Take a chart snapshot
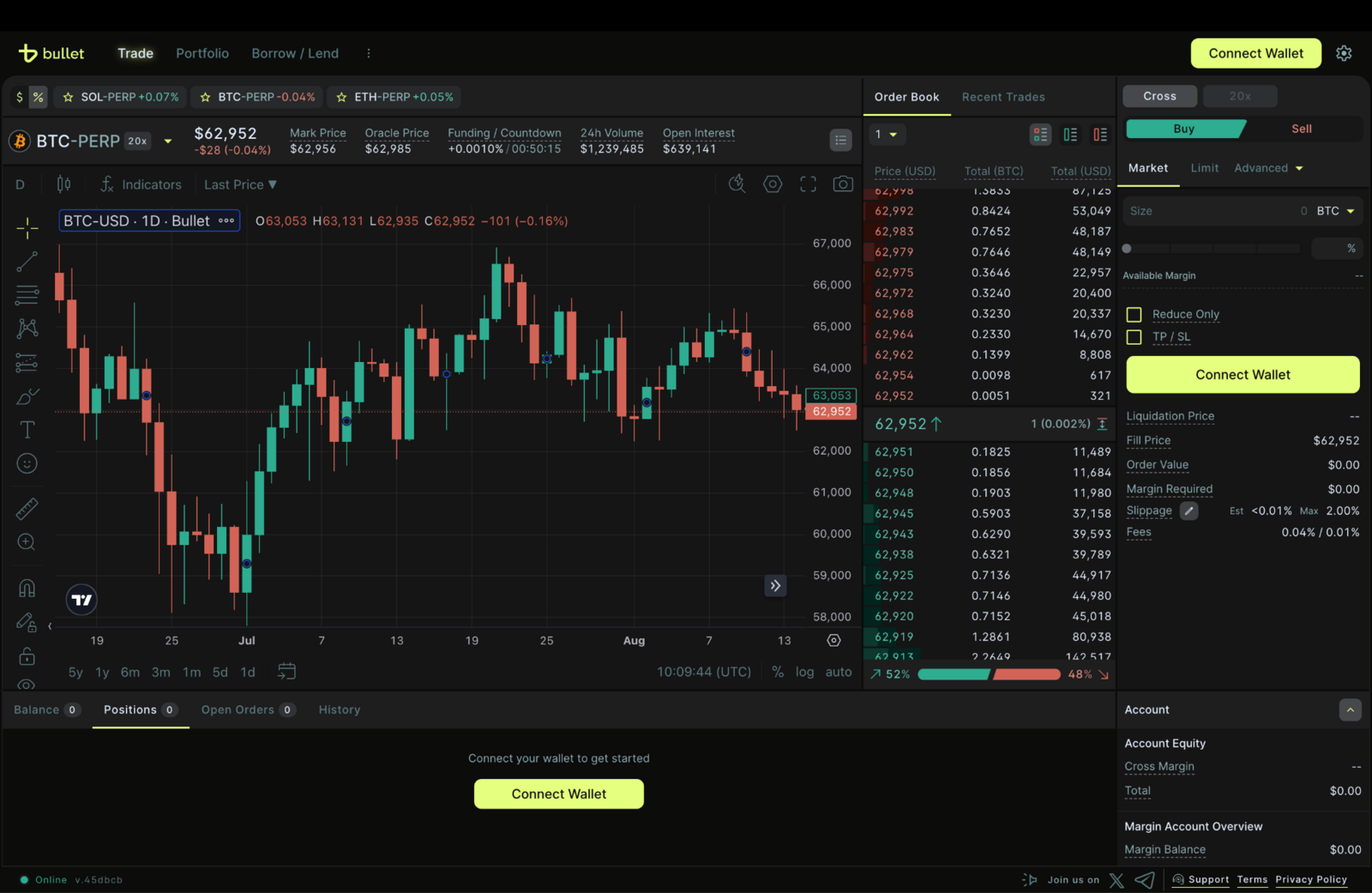Screen dimensions: 1372x893 coord(843,184)
